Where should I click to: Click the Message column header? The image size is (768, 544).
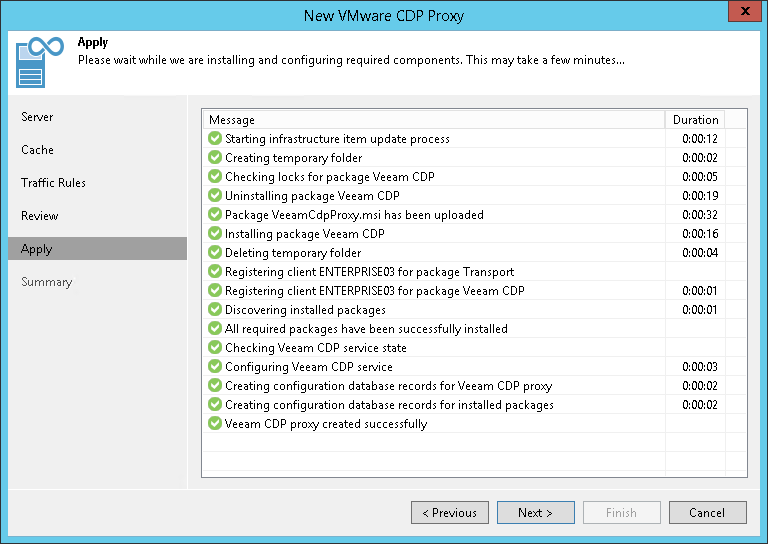pyautogui.click(x=433, y=120)
